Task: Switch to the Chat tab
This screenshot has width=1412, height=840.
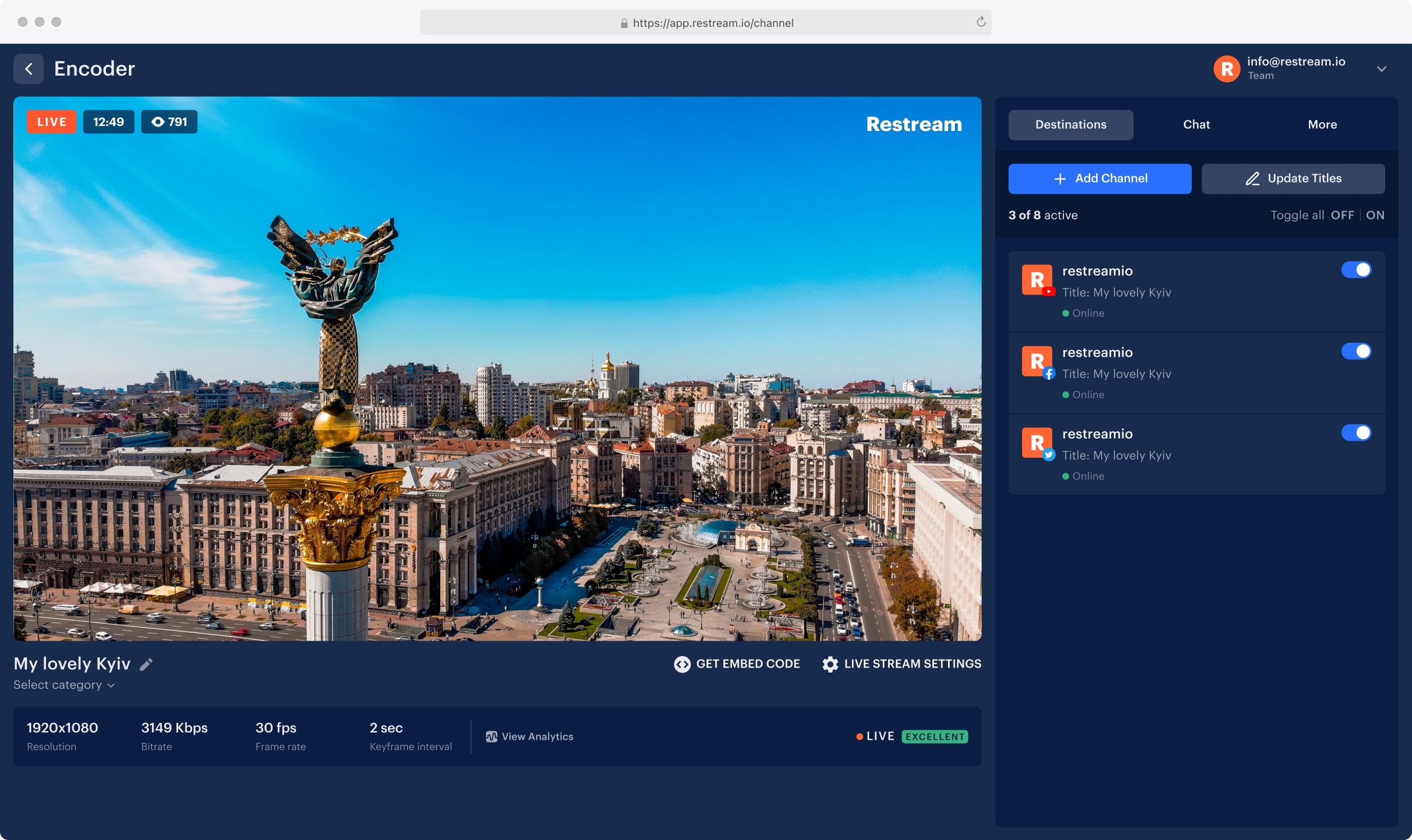Action: click(x=1196, y=124)
